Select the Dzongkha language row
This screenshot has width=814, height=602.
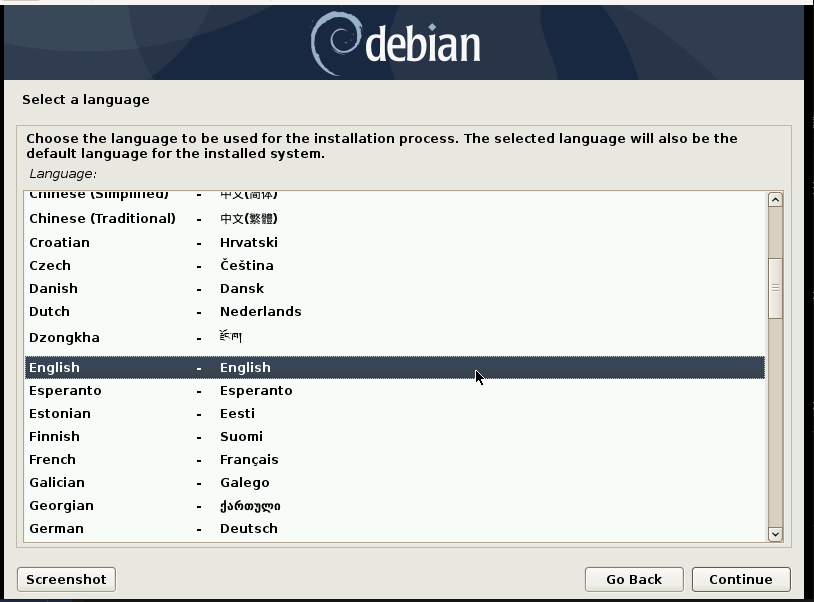pos(395,337)
